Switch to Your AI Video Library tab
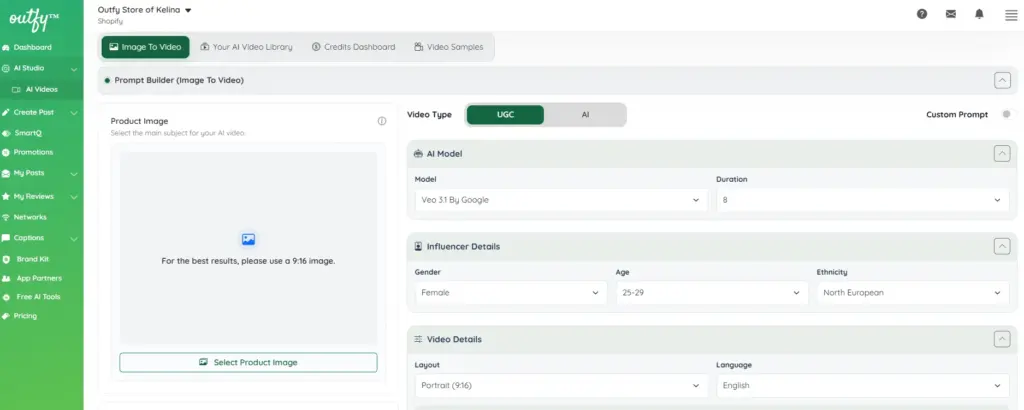Viewport: 1024px width, 410px height. (x=246, y=47)
